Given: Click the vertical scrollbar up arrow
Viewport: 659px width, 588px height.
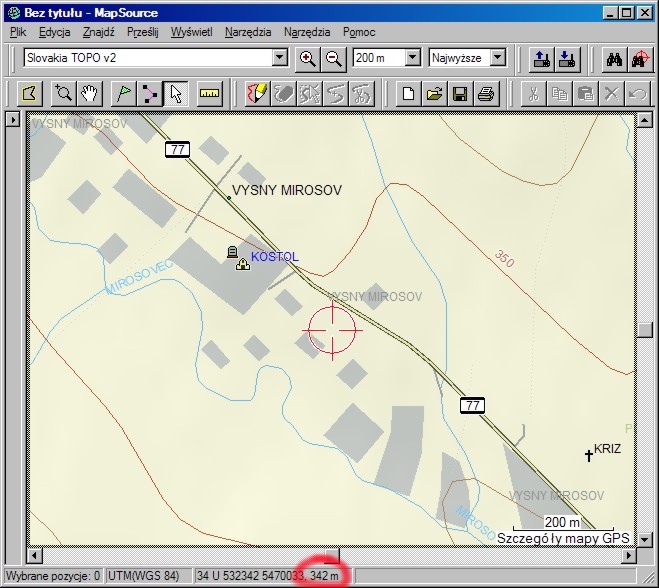Looking at the screenshot, I should (645, 121).
